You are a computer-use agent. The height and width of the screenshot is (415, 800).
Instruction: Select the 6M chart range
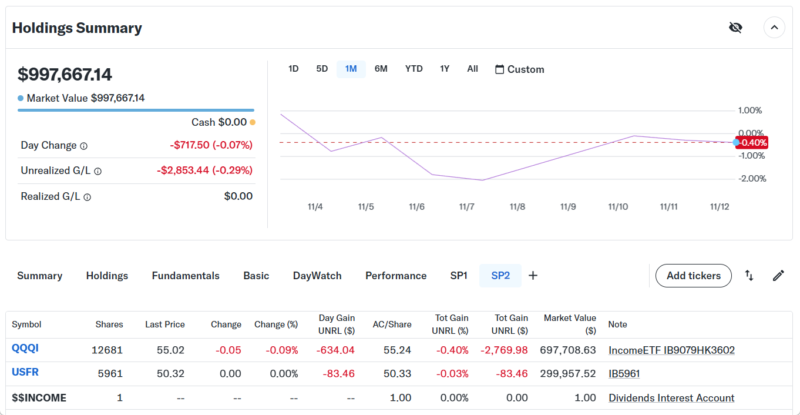381,69
